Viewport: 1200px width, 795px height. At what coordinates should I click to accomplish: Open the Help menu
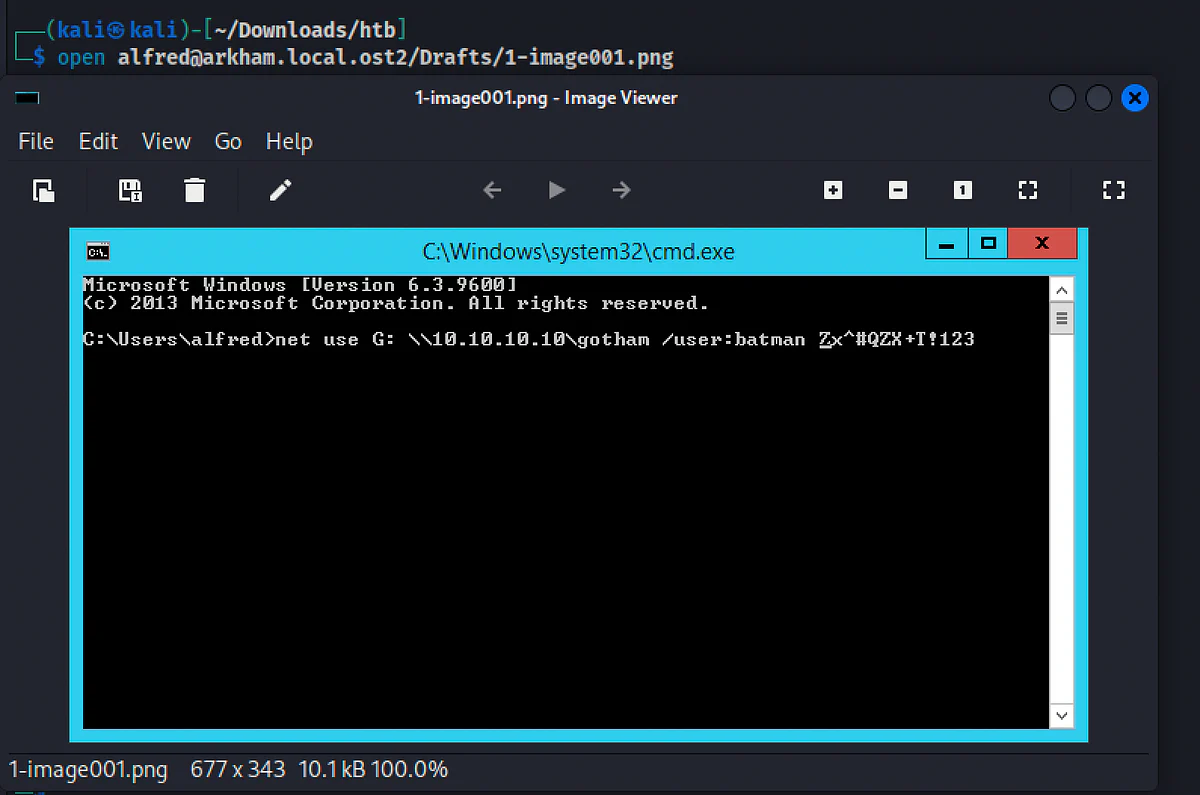tap(289, 142)
